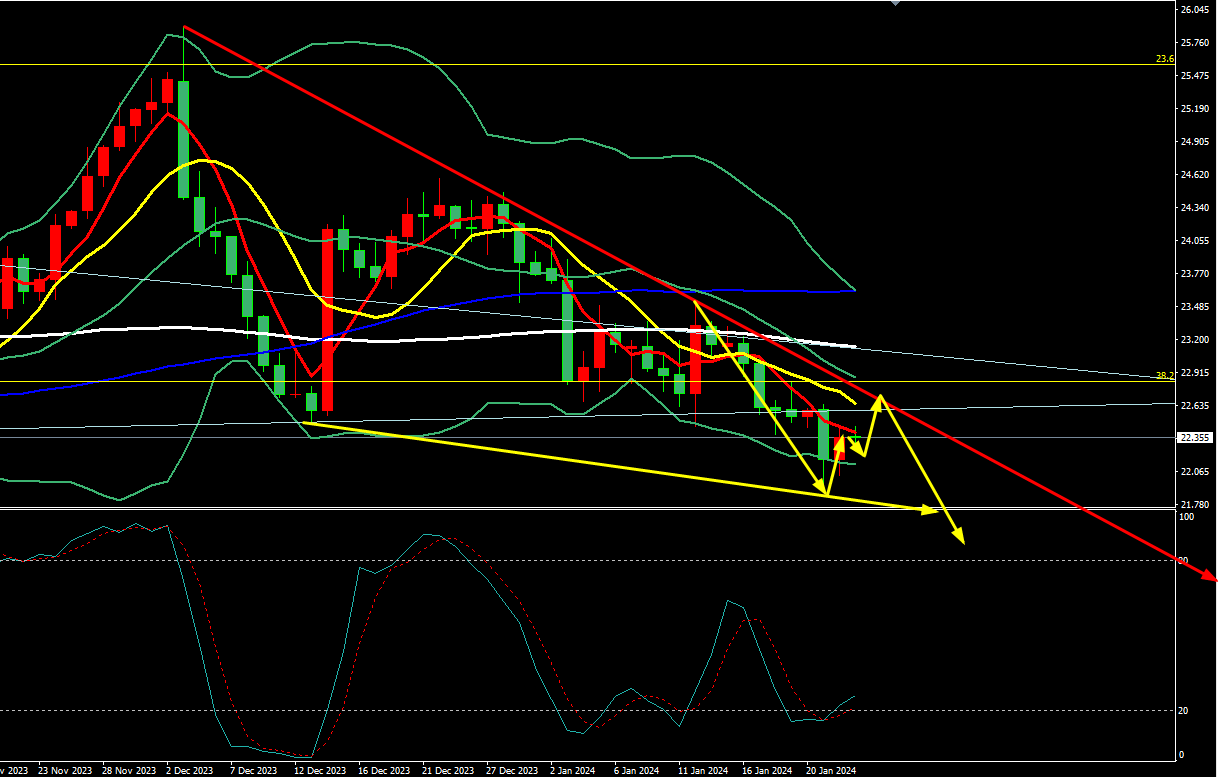Image resolution: width=1218 pixels, height=777 pixels.
Task: Click the tall red candle near 12 Dec 2023
Action: click(327, 320)
